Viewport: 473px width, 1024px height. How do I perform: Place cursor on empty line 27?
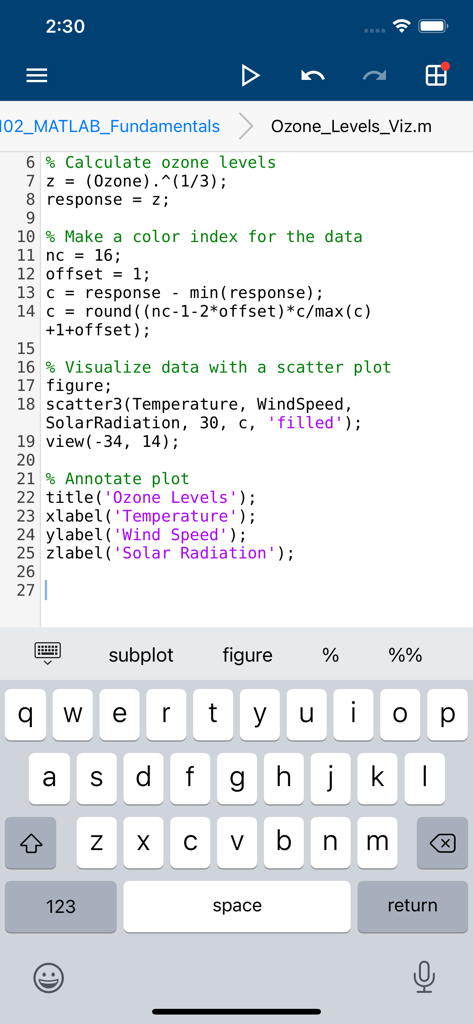coord(255,591)
